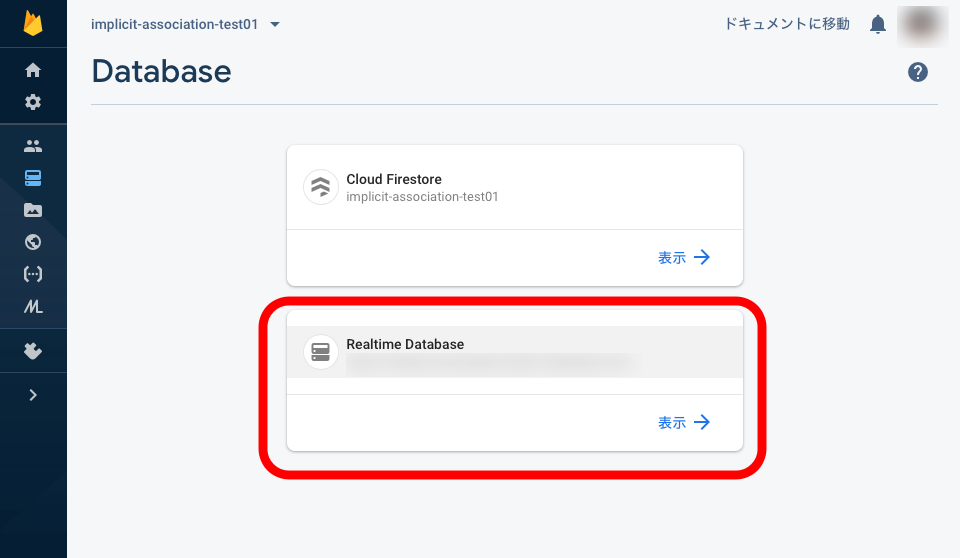Open Functions brackets icon in sidebar
This screenshot has height=558, width=960.
click(x=33, y=274)
